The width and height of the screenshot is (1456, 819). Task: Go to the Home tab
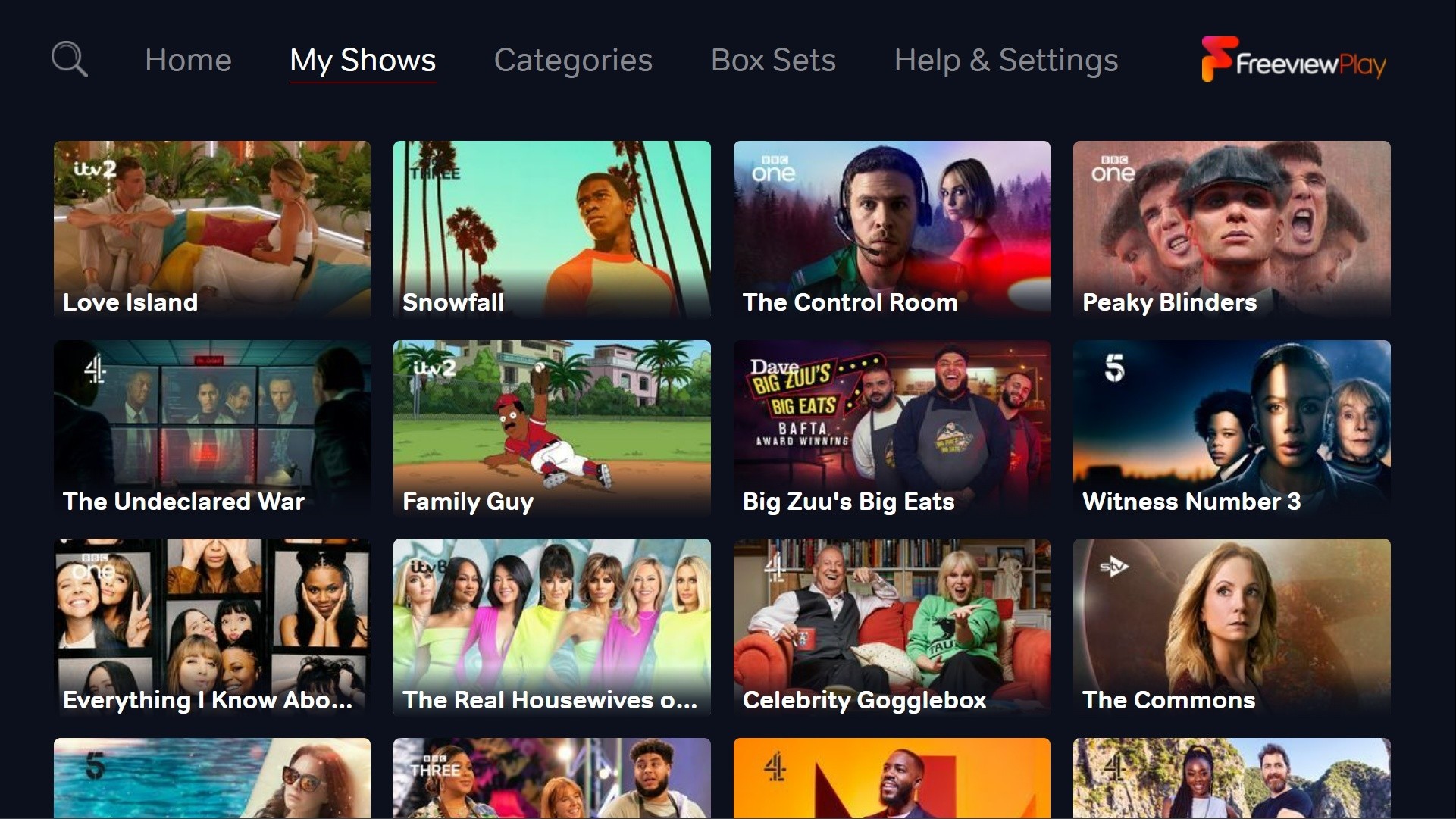(188, 60)
